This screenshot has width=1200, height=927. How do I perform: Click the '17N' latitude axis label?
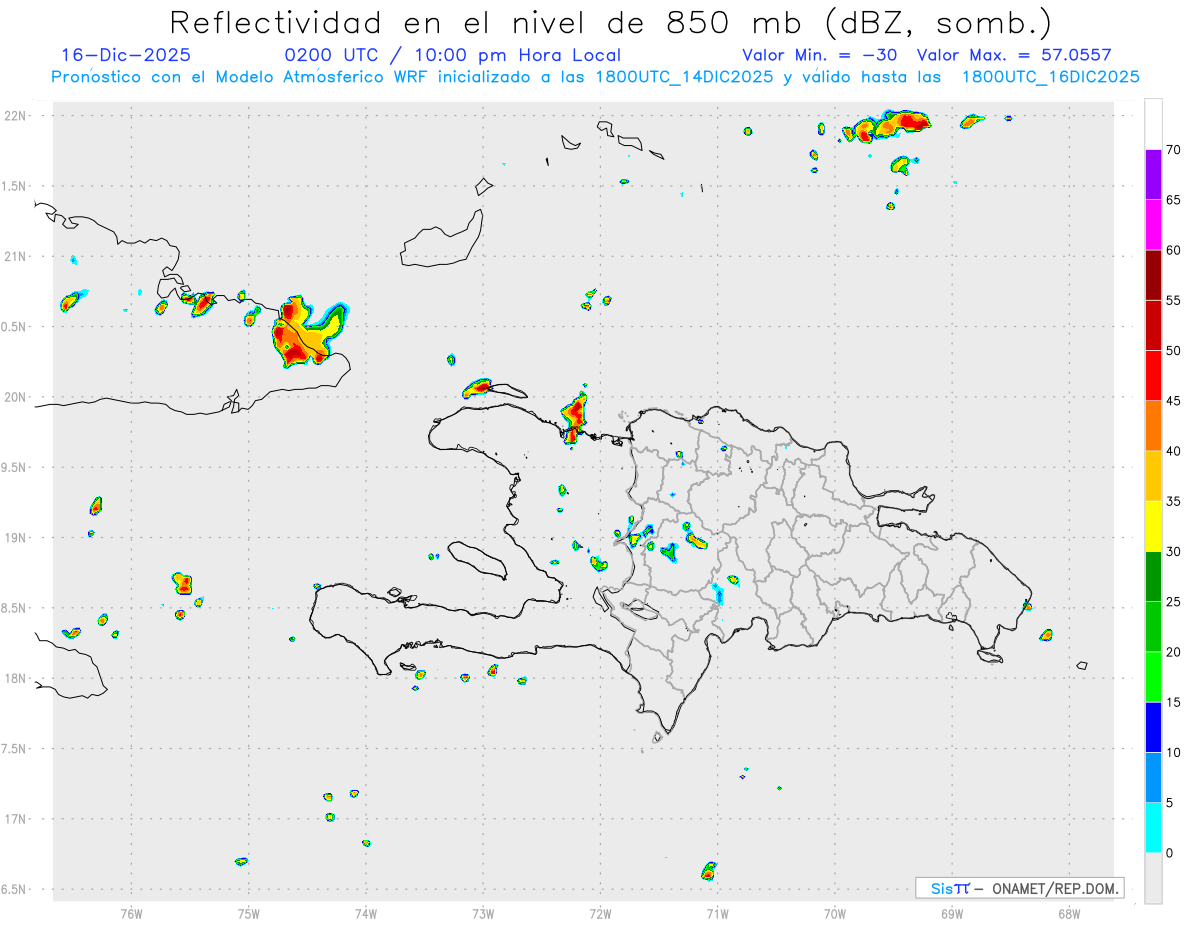click(15, 819)
